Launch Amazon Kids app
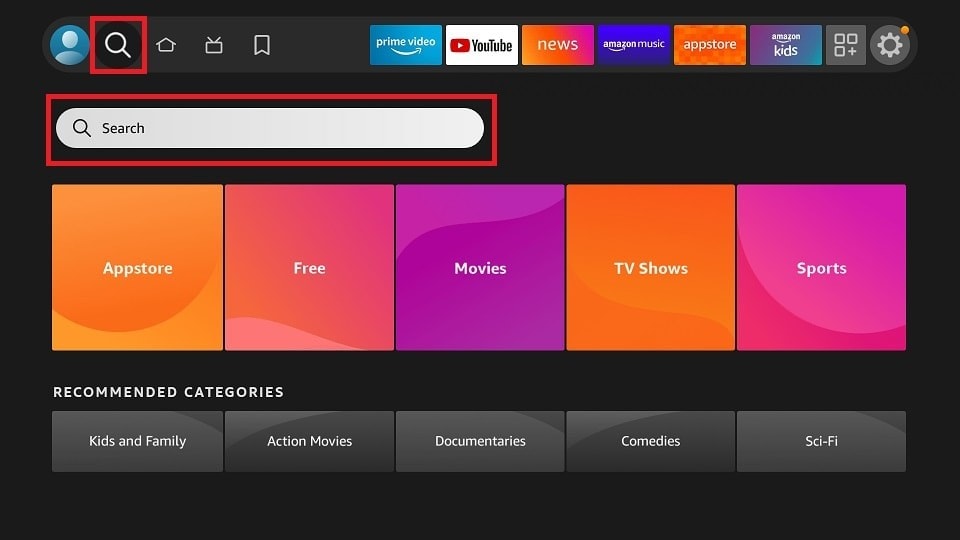Screen dimensions: 960x540 [x=786, y=45]
